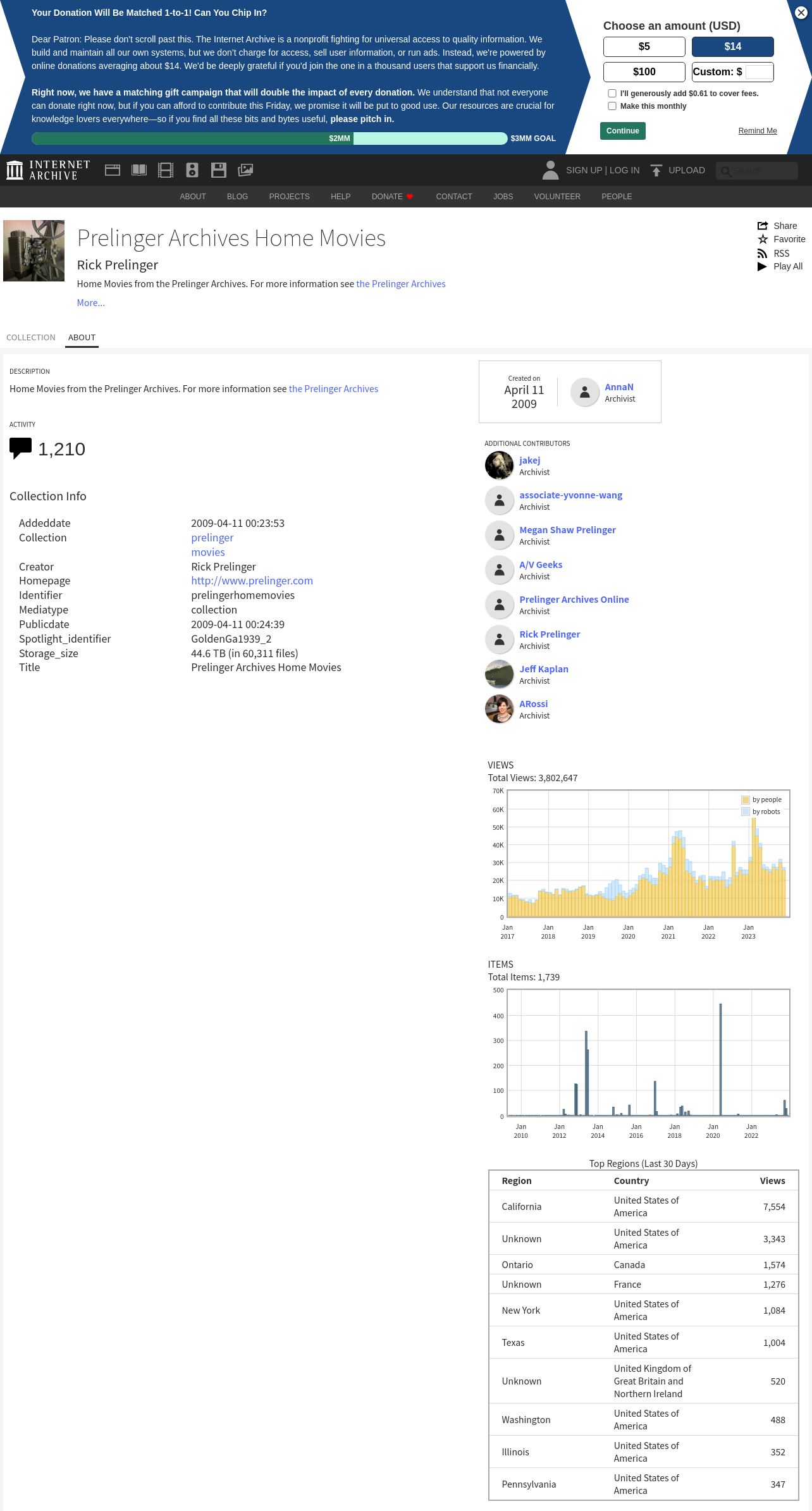Open the http://www.prelinger.com homepage link
This screenshot has width=812, height=1511.
[x=252, y=581]
